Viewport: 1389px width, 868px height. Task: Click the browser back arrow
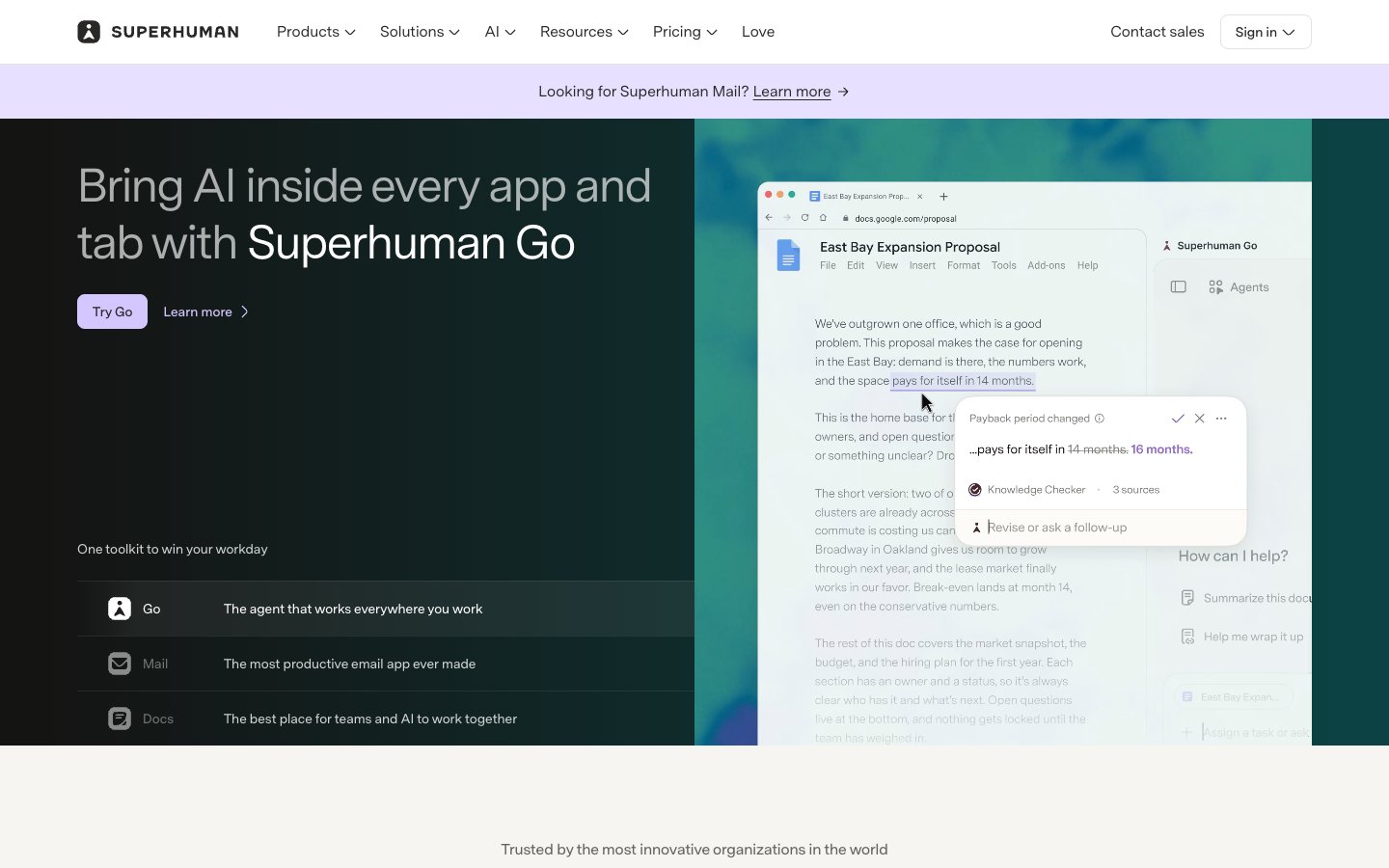click(x=769, y=218)
